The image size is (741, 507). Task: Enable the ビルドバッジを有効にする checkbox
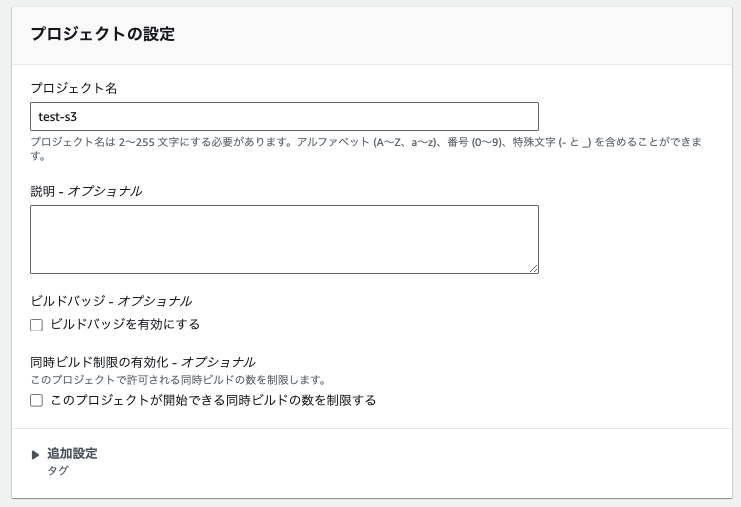click(x=36, y=325)
